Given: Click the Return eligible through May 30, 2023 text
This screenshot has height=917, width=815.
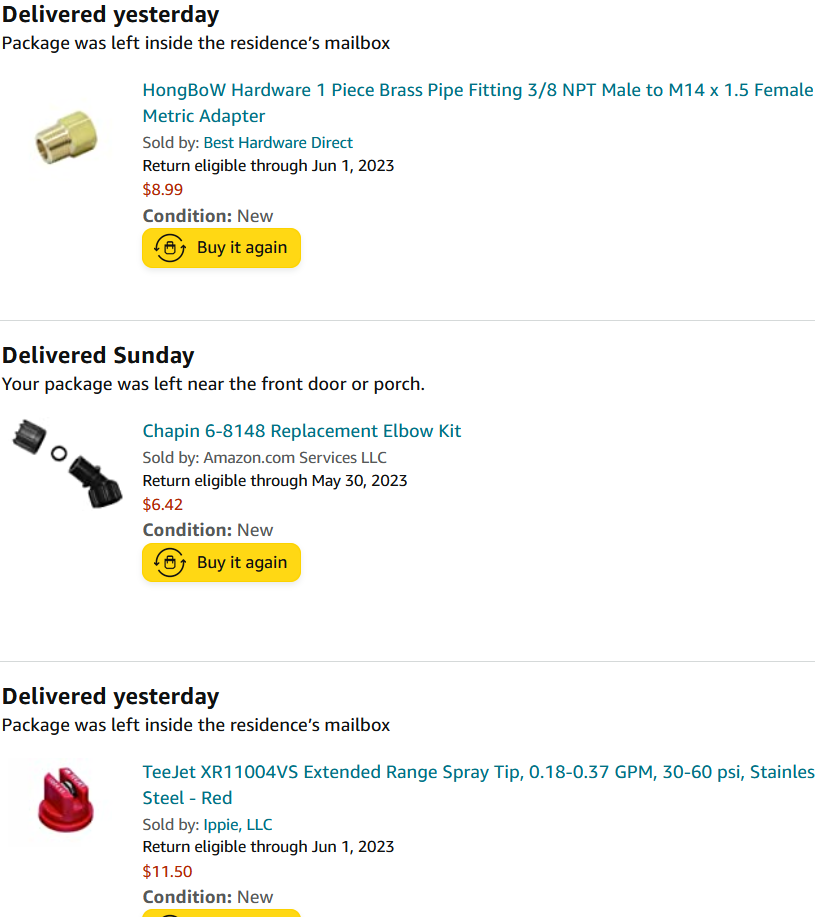Looking at the screenshot, I should (275, 481).
